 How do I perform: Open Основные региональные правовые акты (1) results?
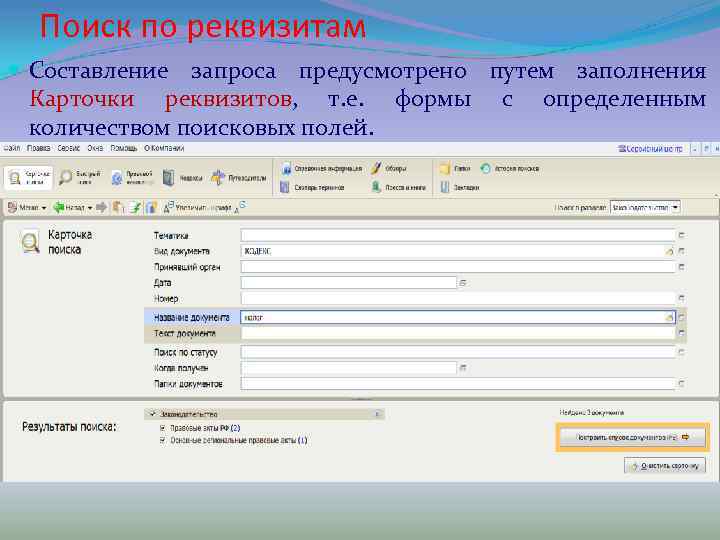coord(238,440)
